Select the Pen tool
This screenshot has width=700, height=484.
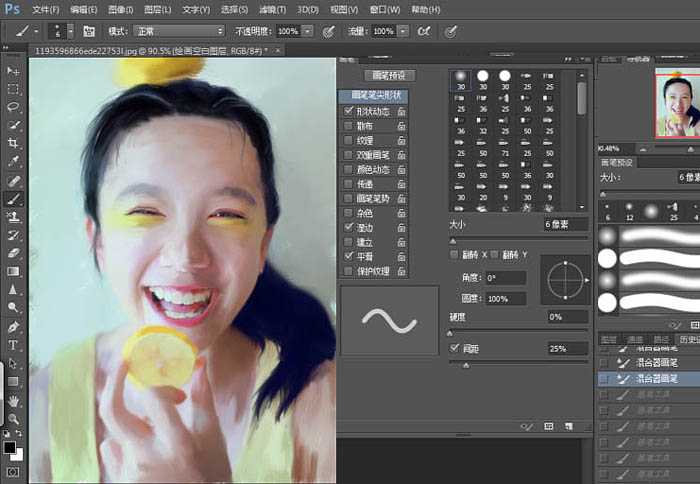click(14, 327)
